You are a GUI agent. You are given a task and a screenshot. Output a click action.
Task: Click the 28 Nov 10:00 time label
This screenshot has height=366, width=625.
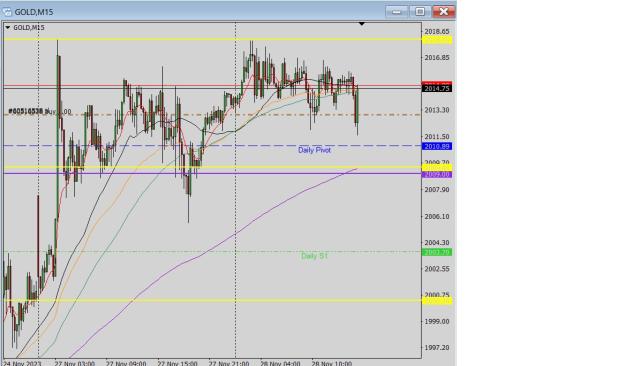tap(332, 363)
